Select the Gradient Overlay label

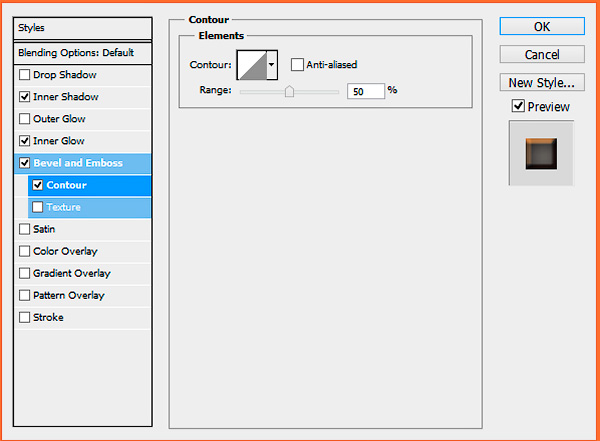click(72, 273)
